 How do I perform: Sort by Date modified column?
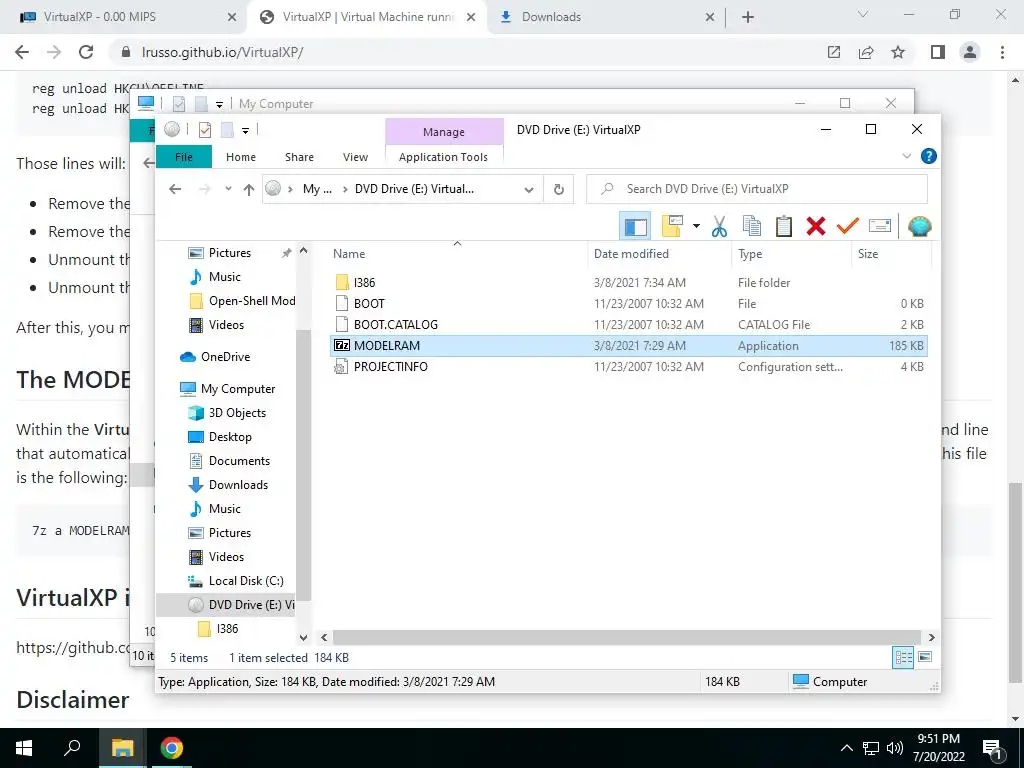click(631, 254)
